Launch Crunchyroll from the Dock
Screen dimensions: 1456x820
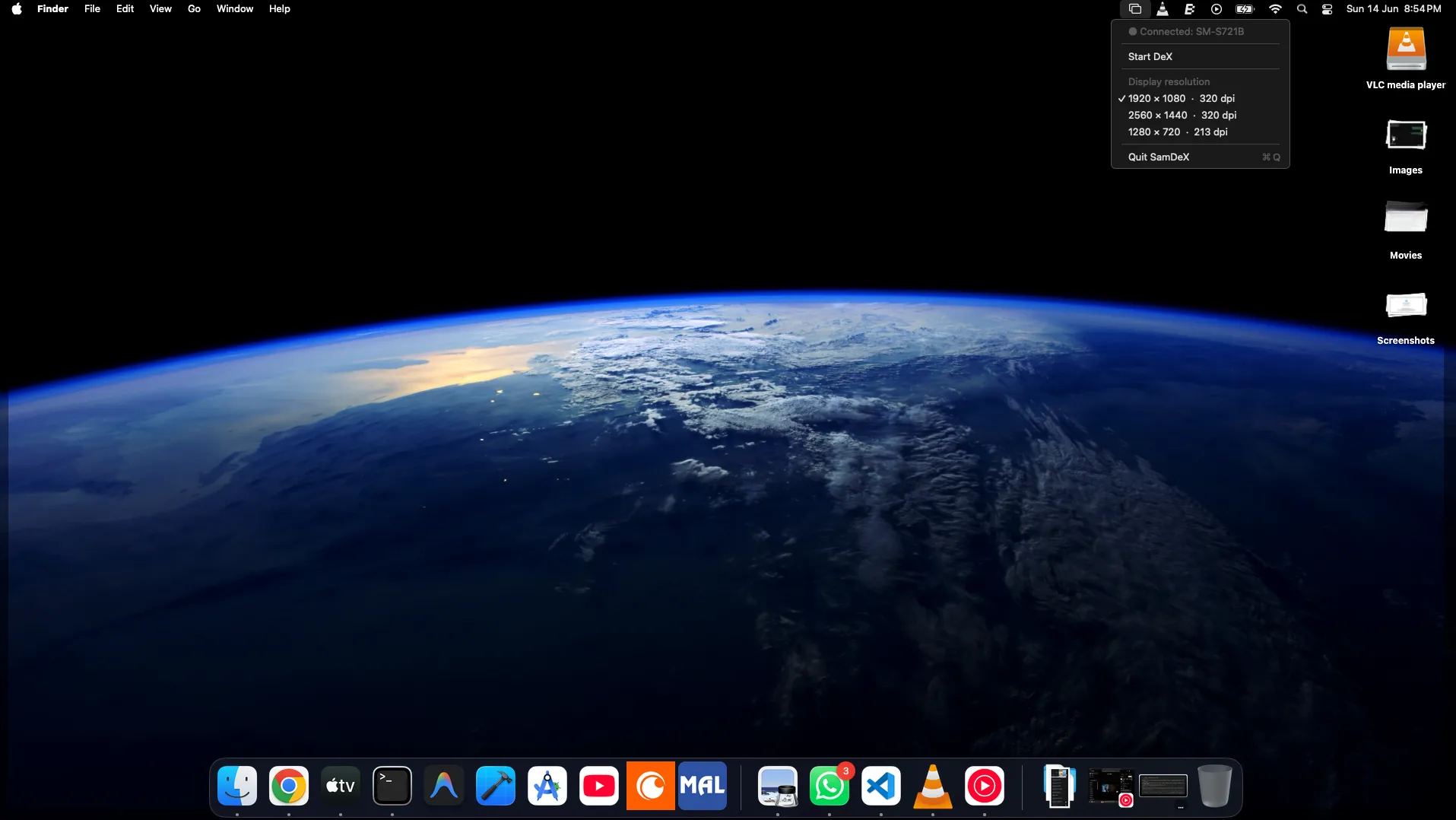tap(651, 786)
